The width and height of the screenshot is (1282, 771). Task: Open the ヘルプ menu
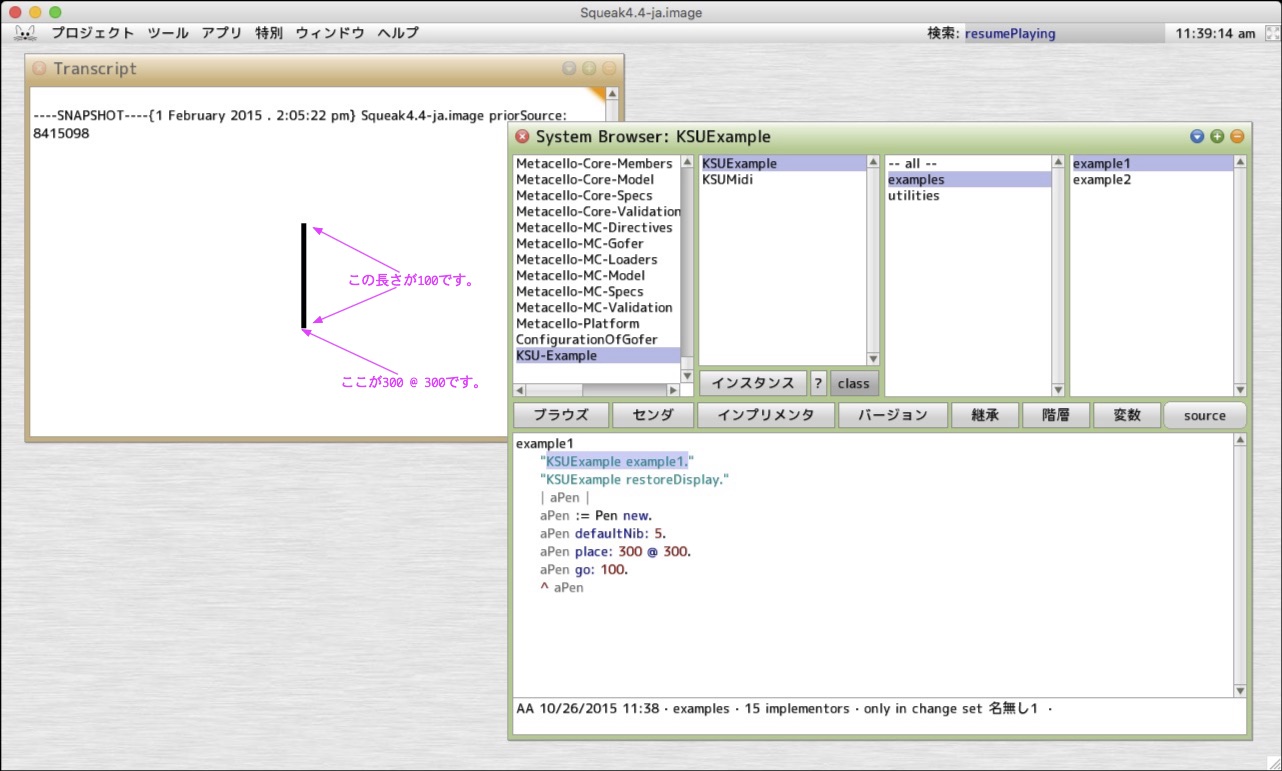pyautogui.click(x=398, y=33)
